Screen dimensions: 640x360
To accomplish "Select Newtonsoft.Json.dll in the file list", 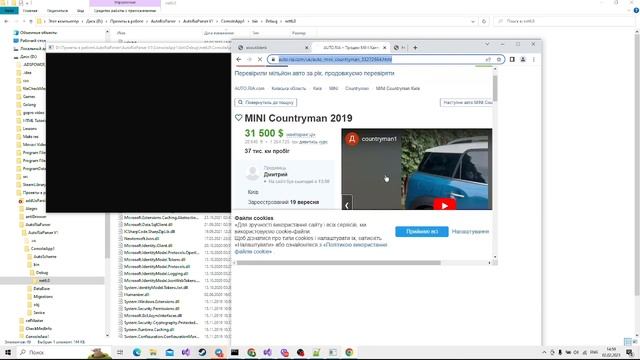I will (x=141, y=238).
